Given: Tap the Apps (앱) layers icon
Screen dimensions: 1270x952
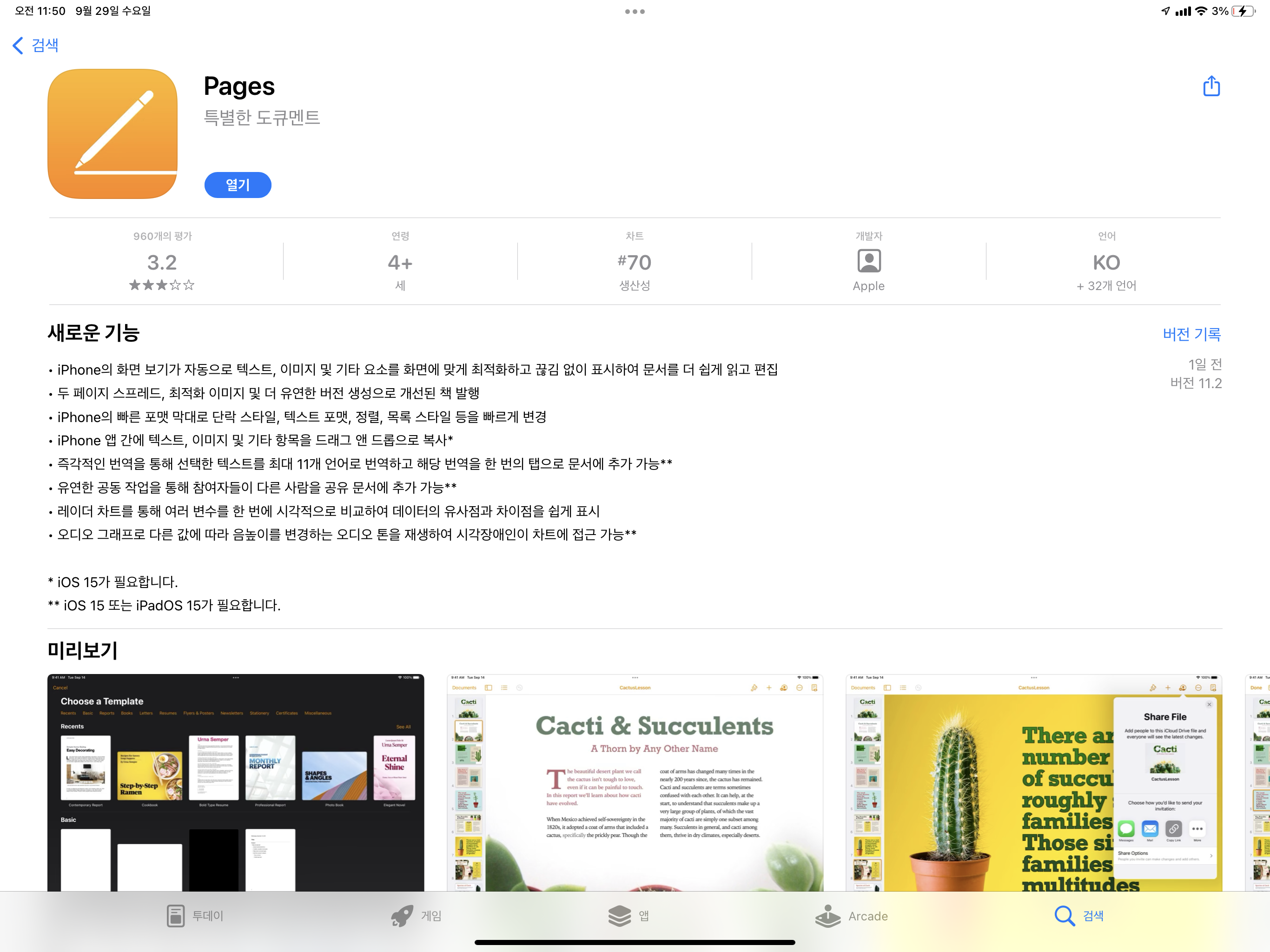Looking at the screenshot, I should pos(620,916).
